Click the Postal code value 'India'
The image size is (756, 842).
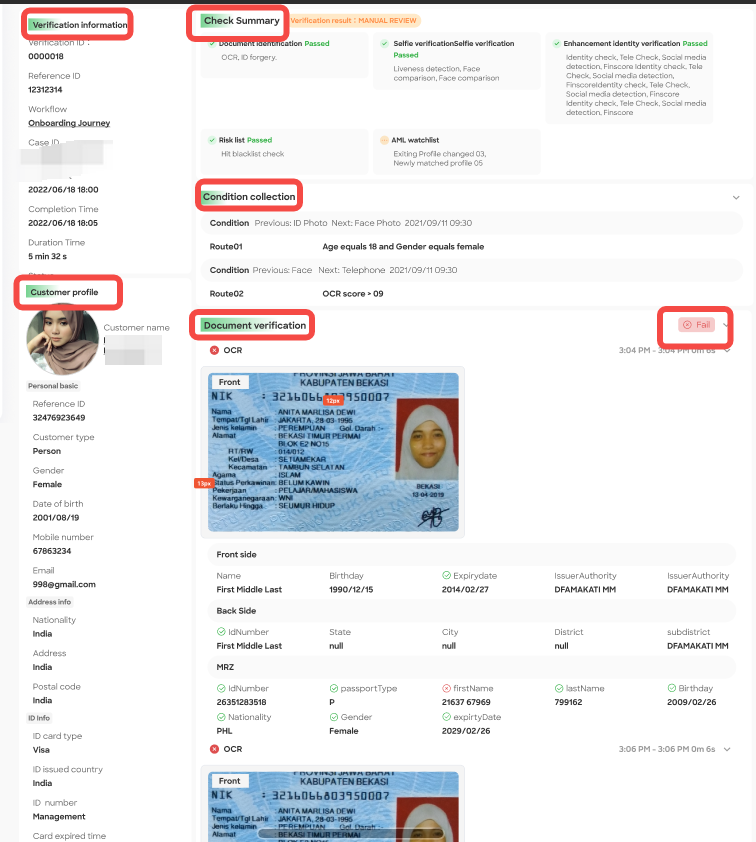click(42, 700)
